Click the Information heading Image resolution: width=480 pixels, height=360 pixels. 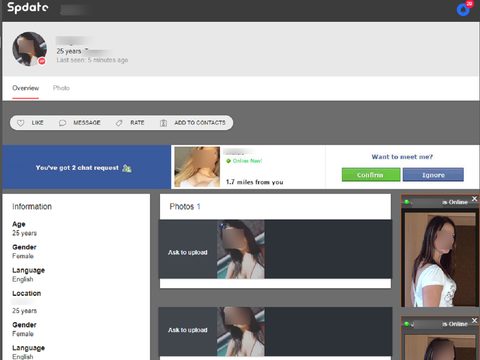pos(32,207)
